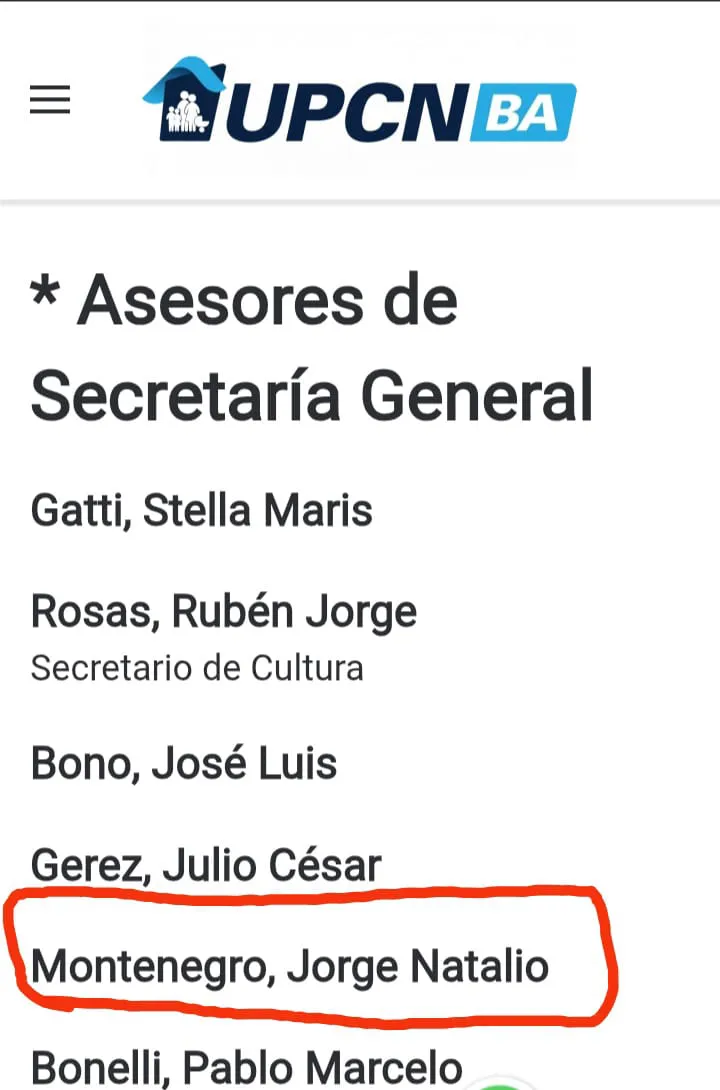Image resolution: width=720 pixels, height=1090 pixels.
Task: Open the hamburger navigation menu
Action: click(x=50, y=100)
